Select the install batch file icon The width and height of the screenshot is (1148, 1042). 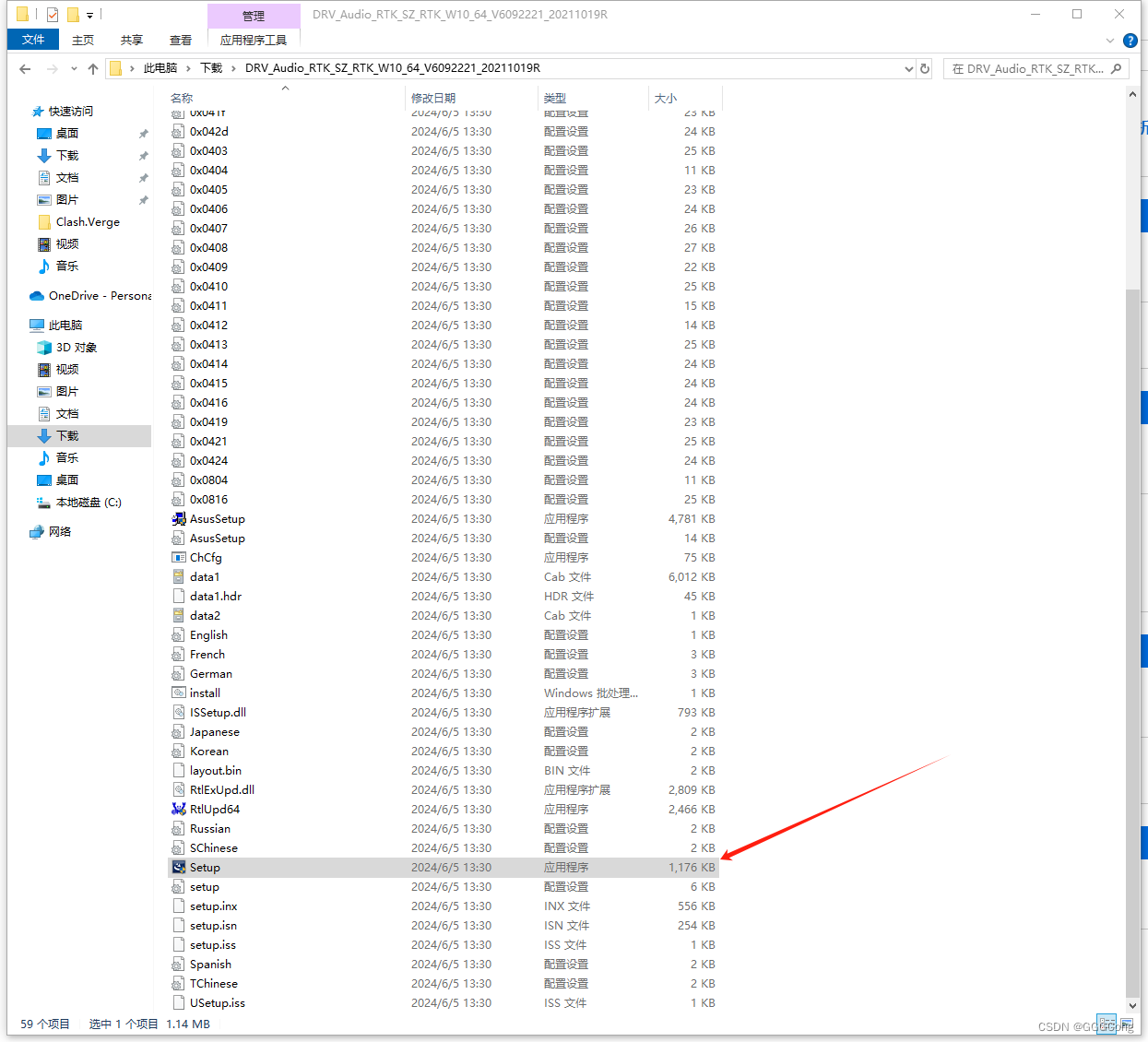(179, 693)
